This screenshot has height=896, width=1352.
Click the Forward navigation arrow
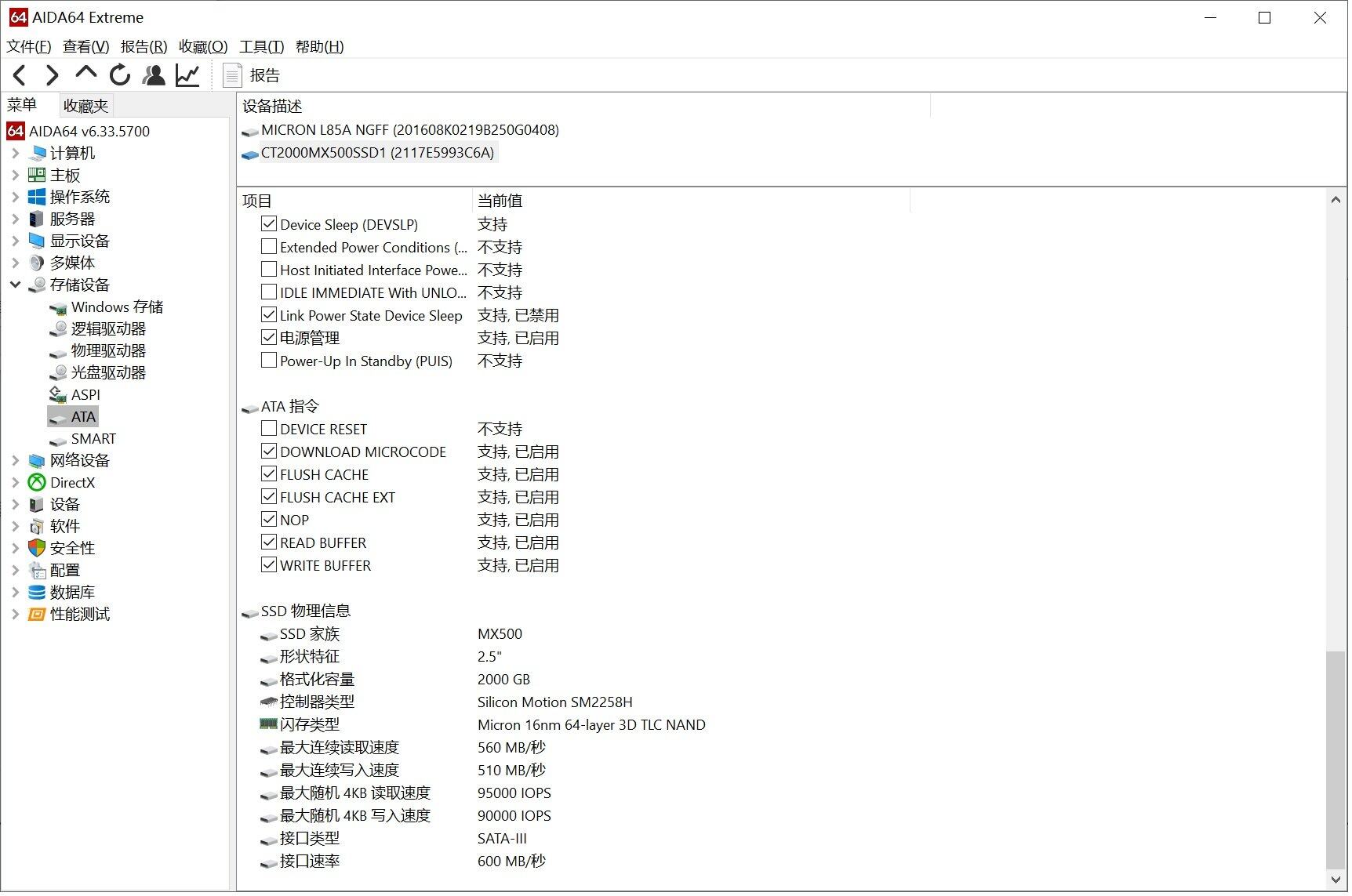(53, 75)
